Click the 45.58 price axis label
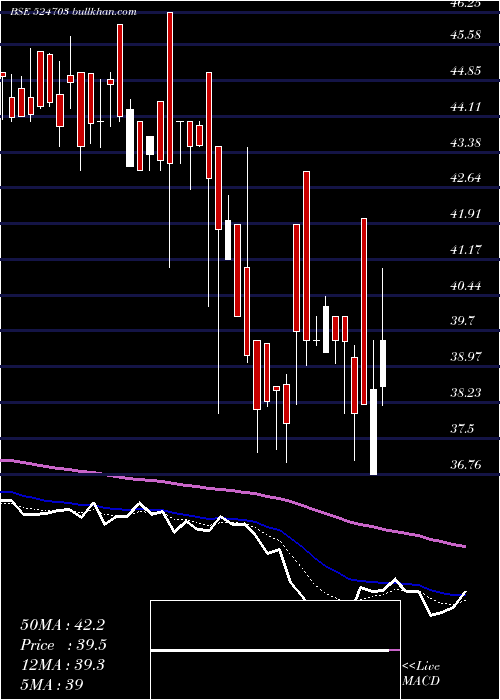The width and height of the screenshot is (500, 700). pos(466,35)
